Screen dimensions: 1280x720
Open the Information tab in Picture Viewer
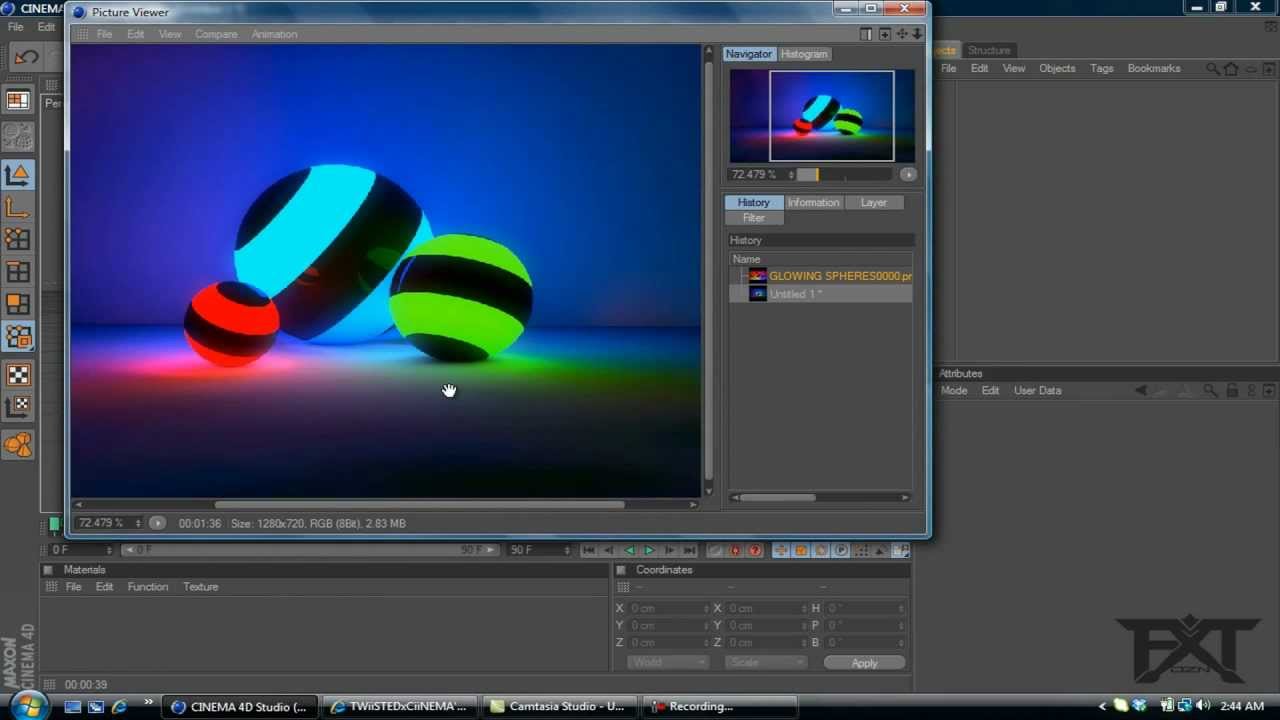(813, 202)
